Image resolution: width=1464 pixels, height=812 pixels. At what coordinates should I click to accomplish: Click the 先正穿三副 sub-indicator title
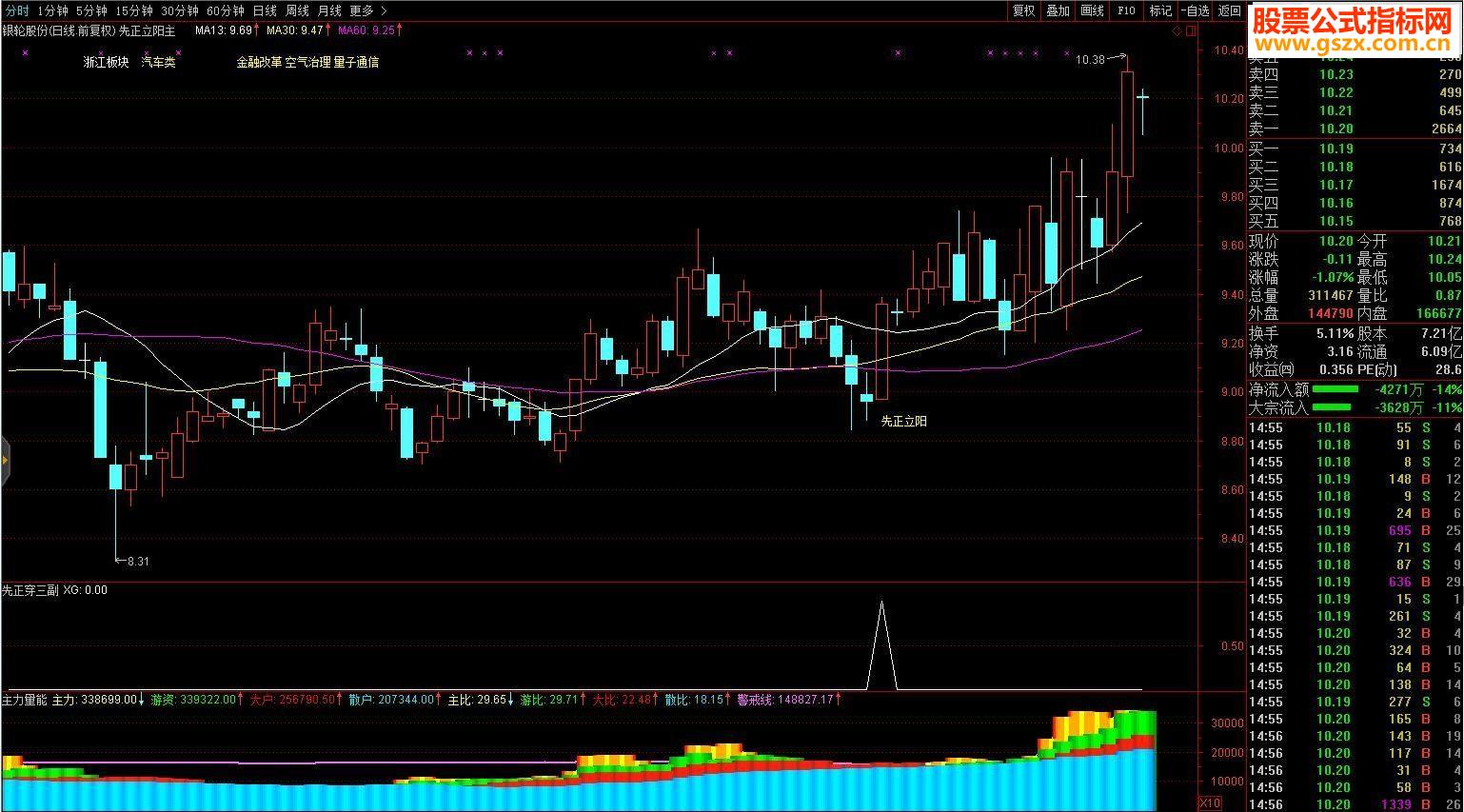click(x=30, y=590)
